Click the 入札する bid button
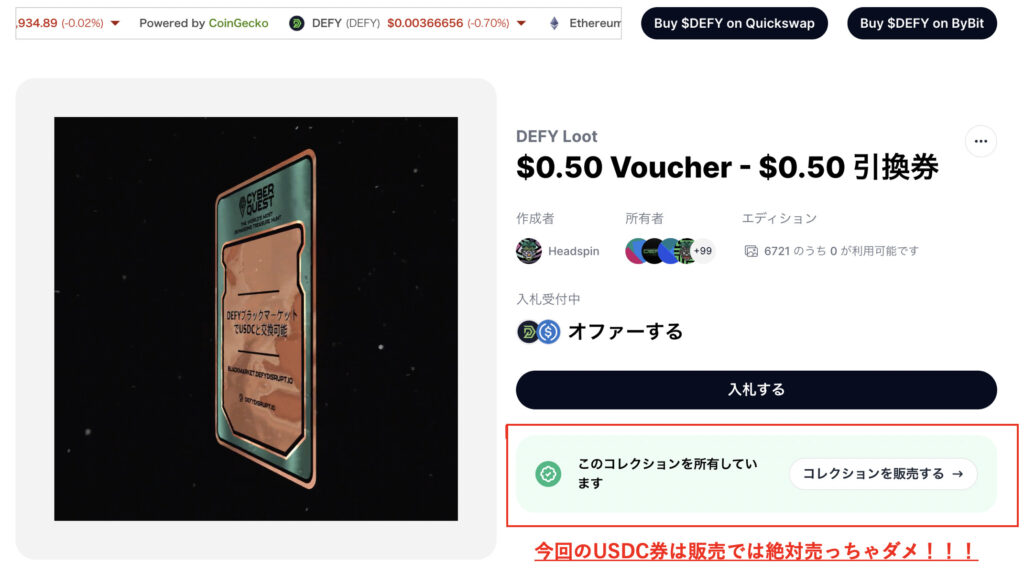 [x=756, y=390]
